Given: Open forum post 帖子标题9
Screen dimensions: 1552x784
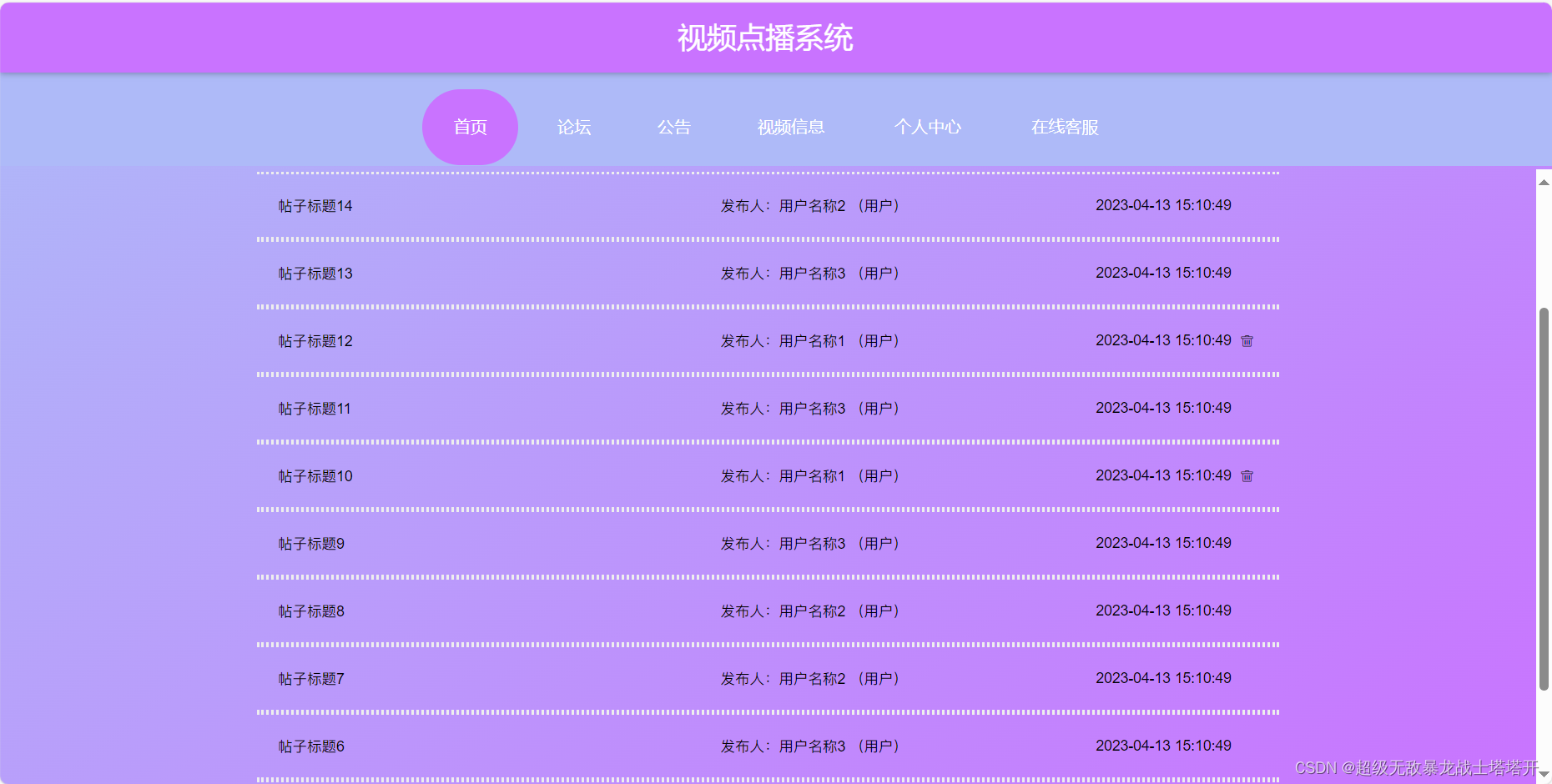Looking at the screenshot, I should pyautogui.click(x=311, y=544).
